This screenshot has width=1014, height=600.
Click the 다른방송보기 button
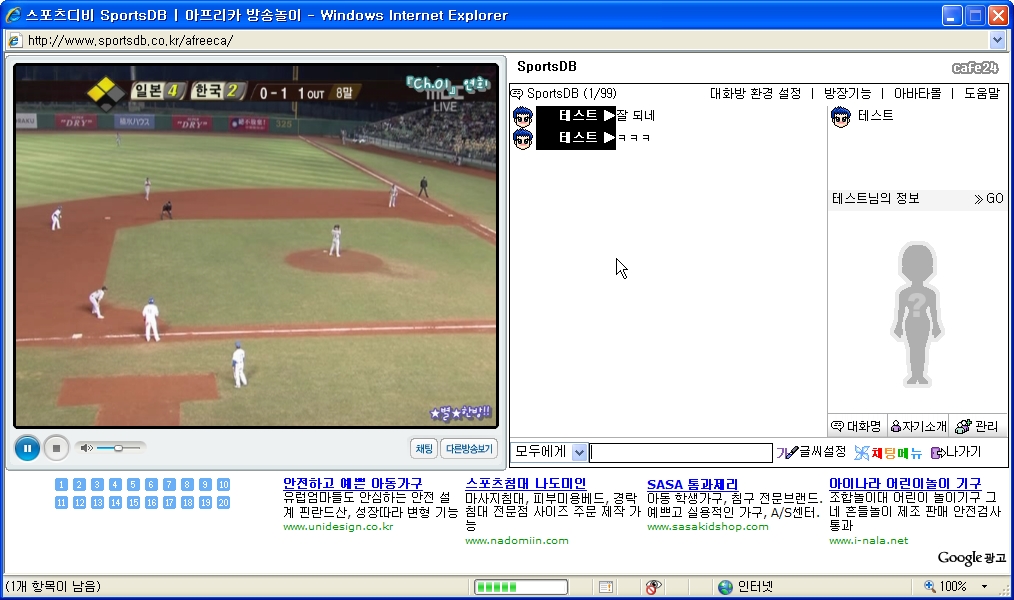(468, 448)
